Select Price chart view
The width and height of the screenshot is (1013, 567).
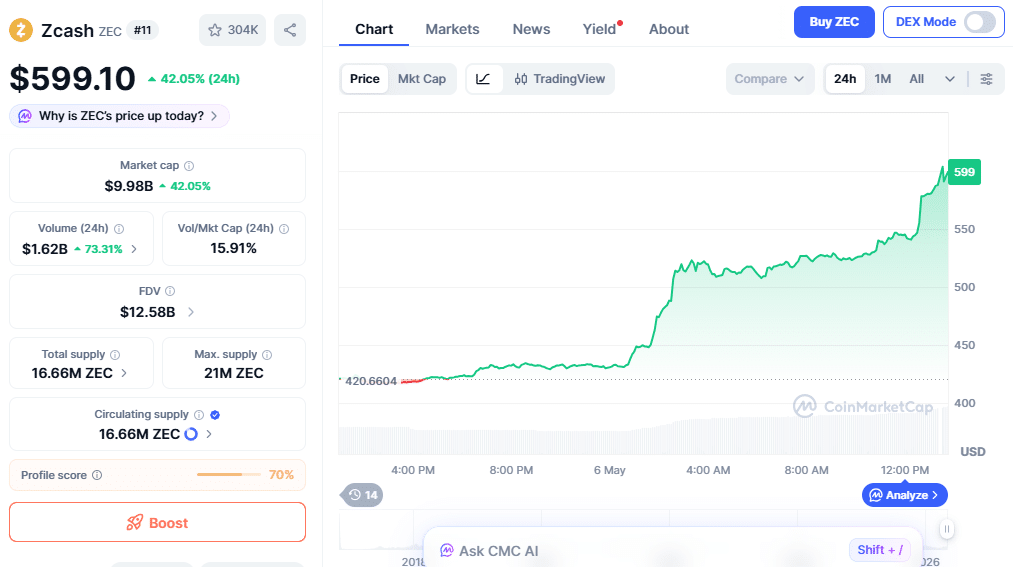[x=364, y=79]
